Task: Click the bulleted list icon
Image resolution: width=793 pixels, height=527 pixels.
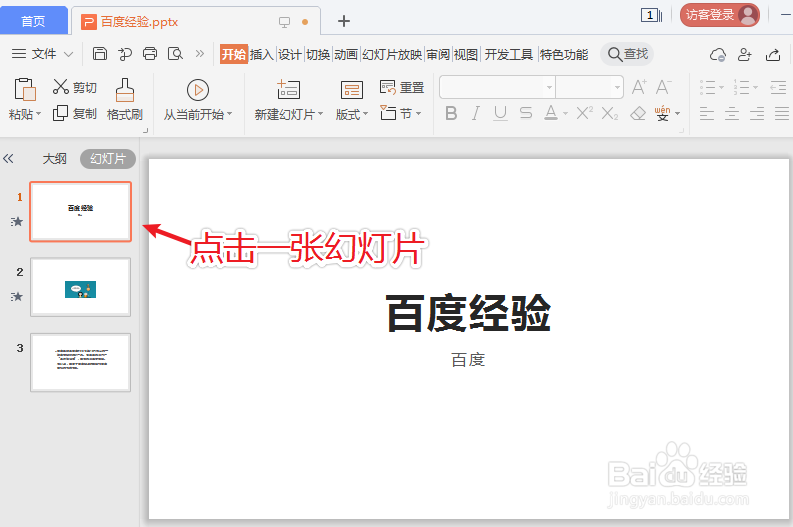Action: pos(708,87)
